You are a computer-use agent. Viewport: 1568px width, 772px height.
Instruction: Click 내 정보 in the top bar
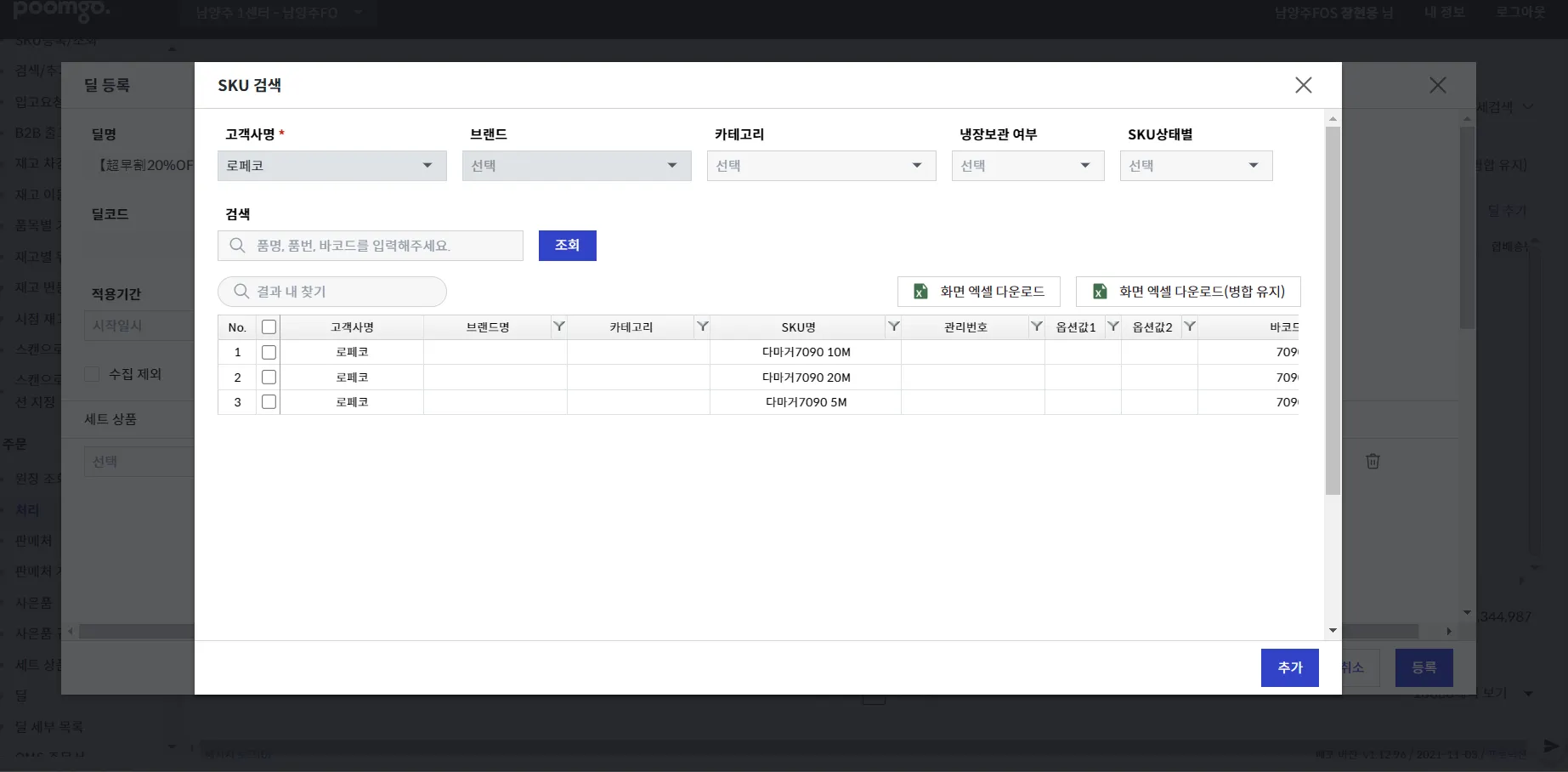click(x=1445, y=13)
